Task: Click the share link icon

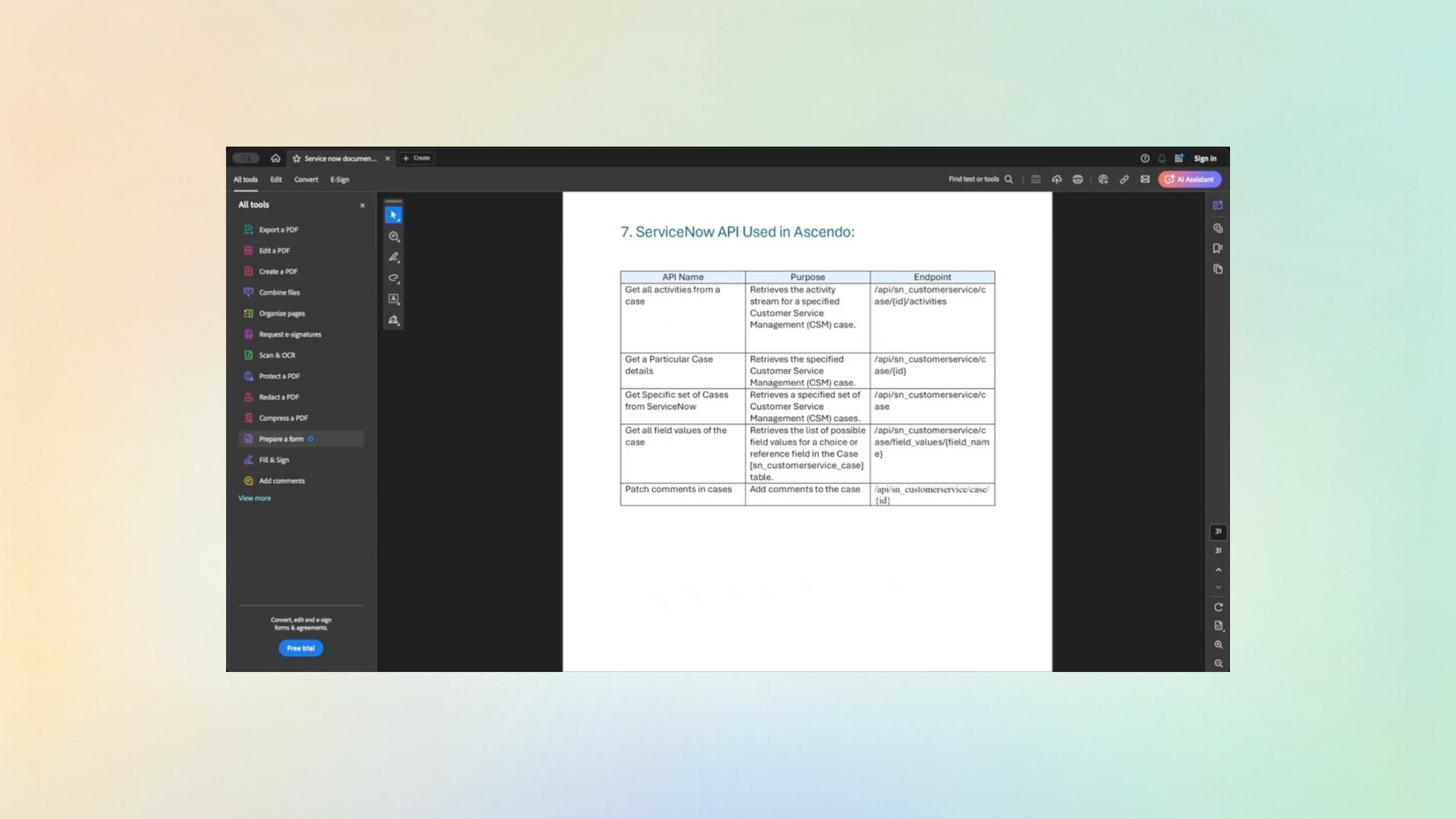Action: [x=1124, y=180]
